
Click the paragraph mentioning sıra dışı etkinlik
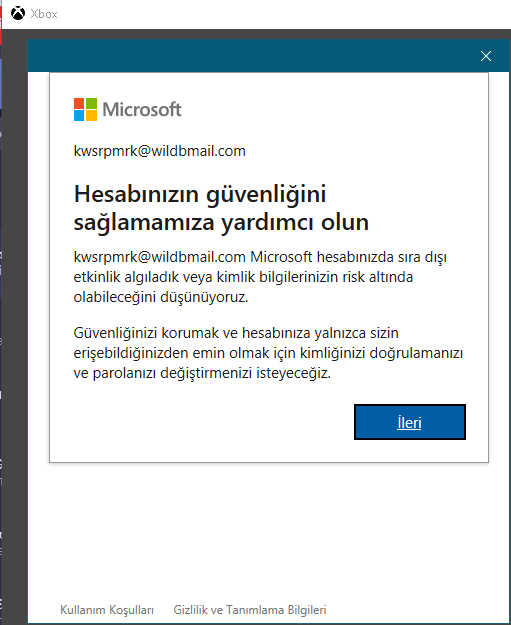click(x=260, y=277)
